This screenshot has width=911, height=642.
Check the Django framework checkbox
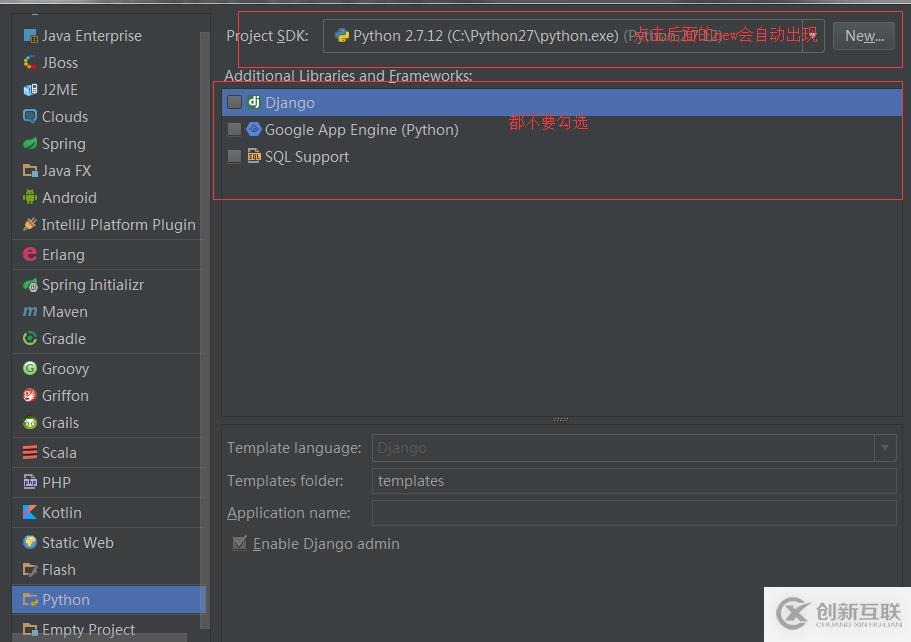pos(233,101)
